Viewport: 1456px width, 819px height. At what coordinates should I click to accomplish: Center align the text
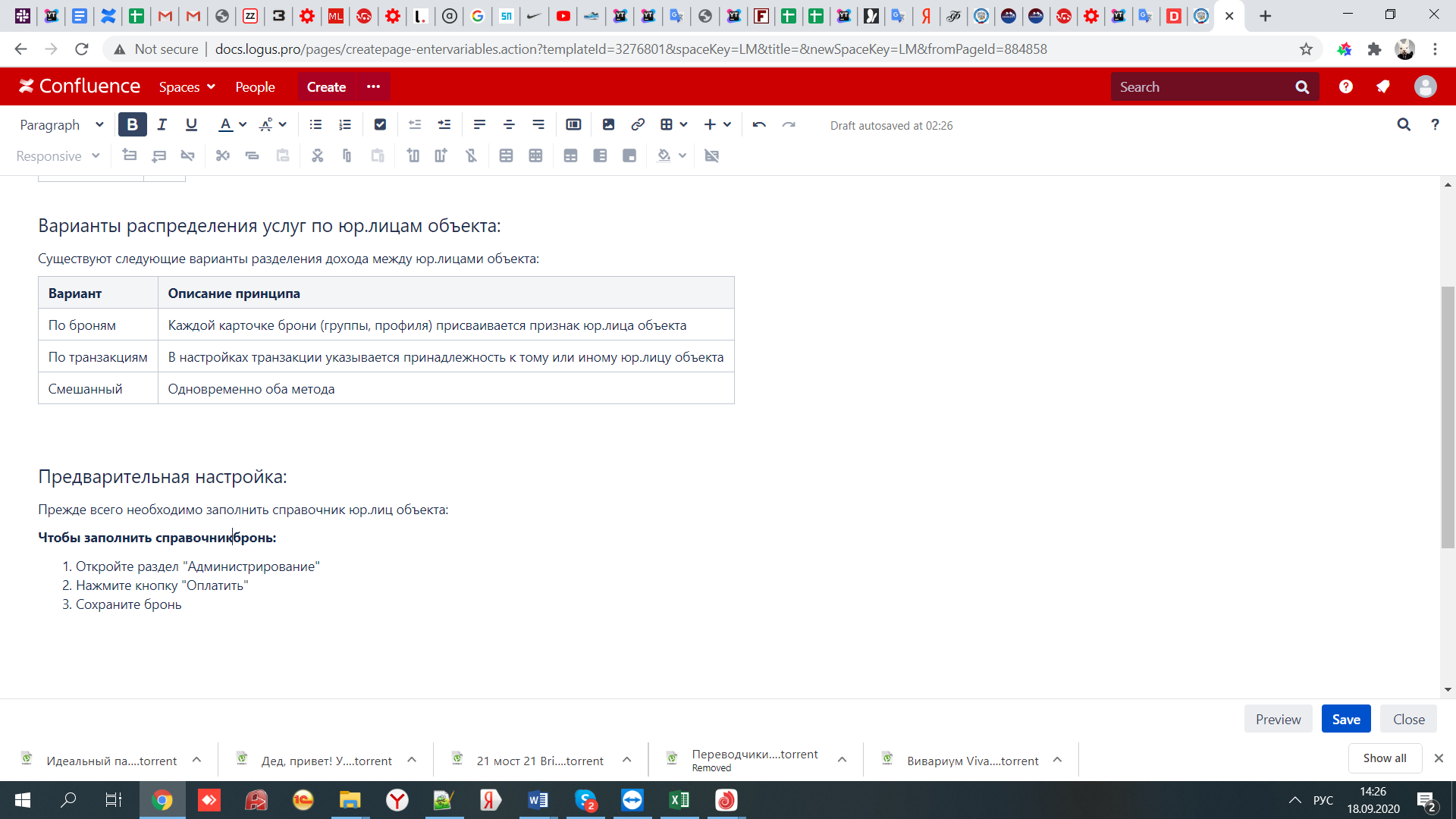click(509, 124)
